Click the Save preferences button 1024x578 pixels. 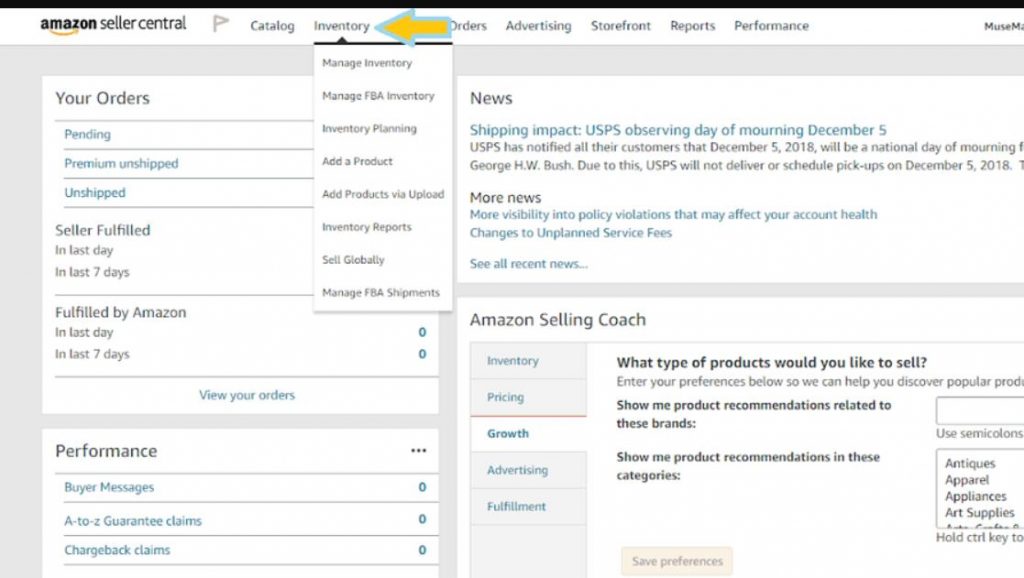(x=677, y=561)
